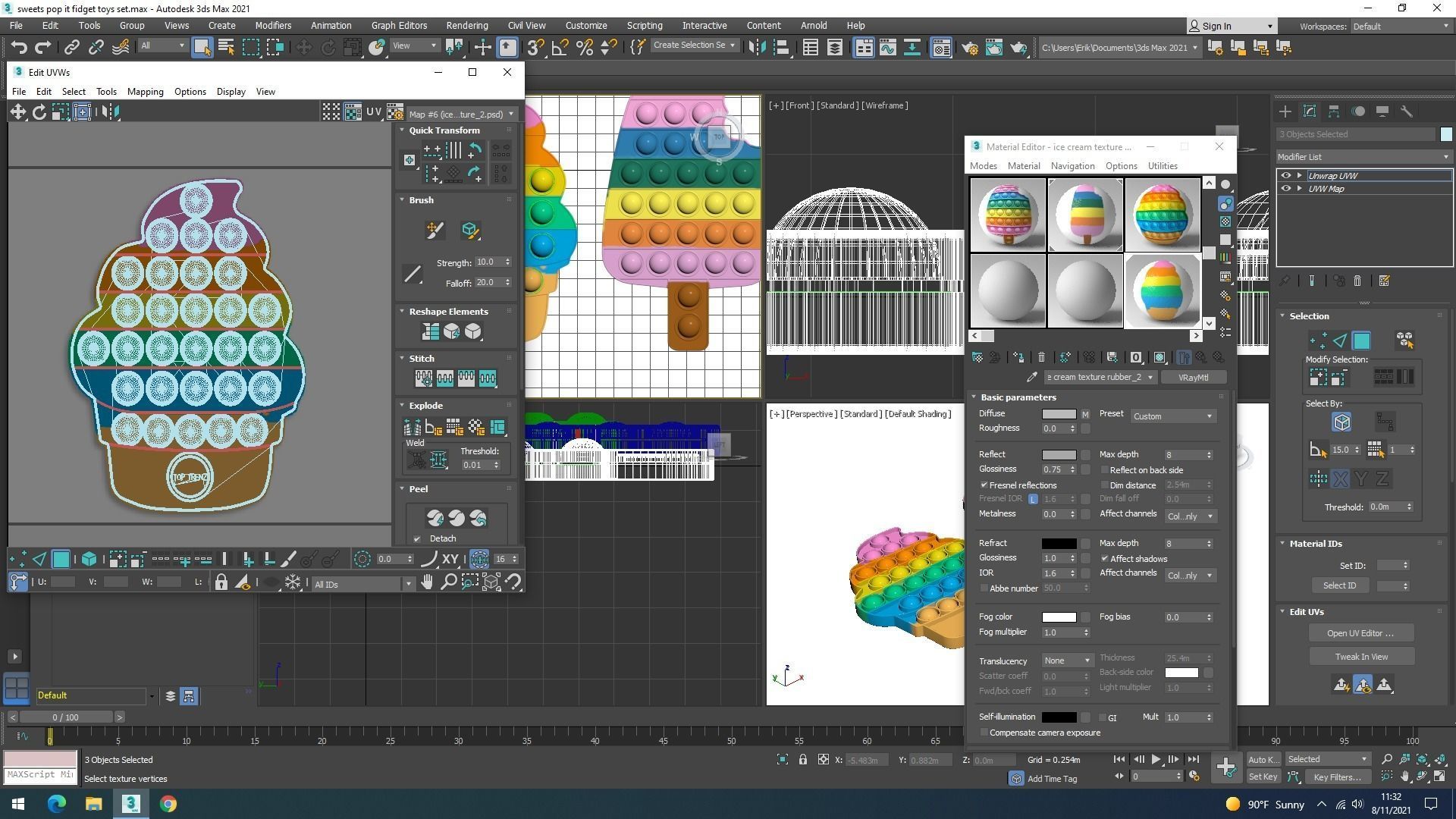Open the Mapping menu in Edit UVWs
1456x819 pixels.
[x=145, y=92]
